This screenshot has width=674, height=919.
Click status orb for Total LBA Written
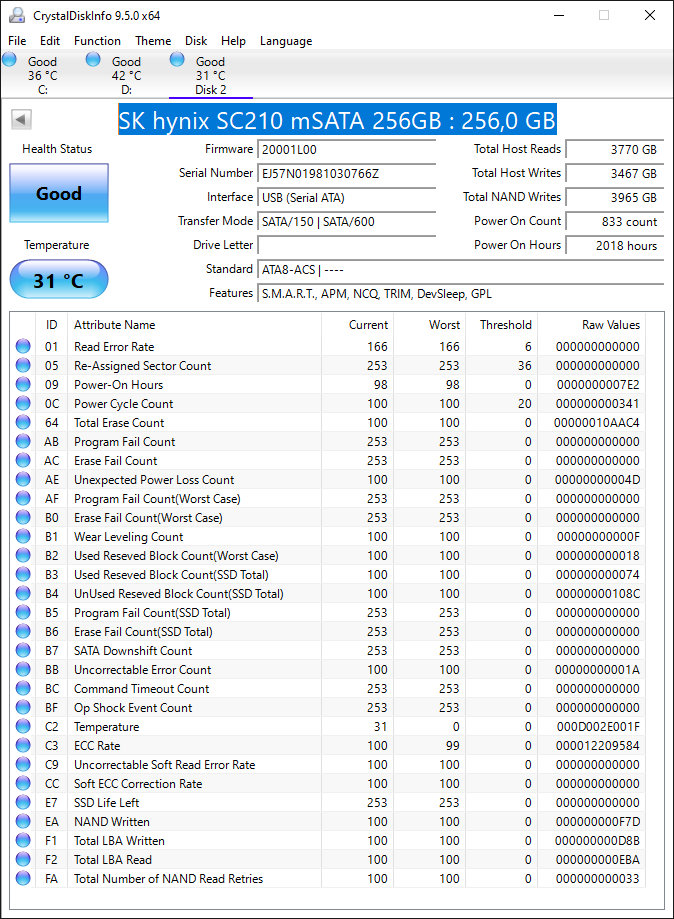[x=23, y=840]
